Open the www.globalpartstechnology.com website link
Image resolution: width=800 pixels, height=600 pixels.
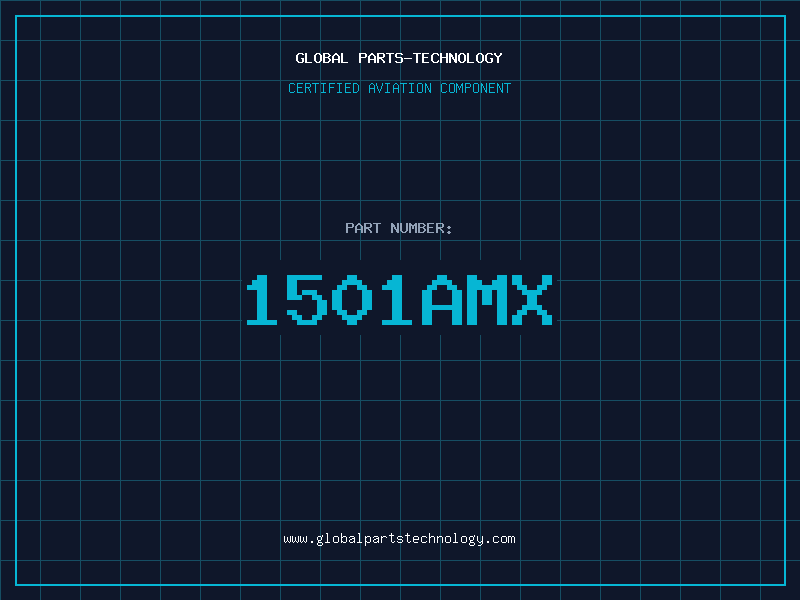click(399, 539)
